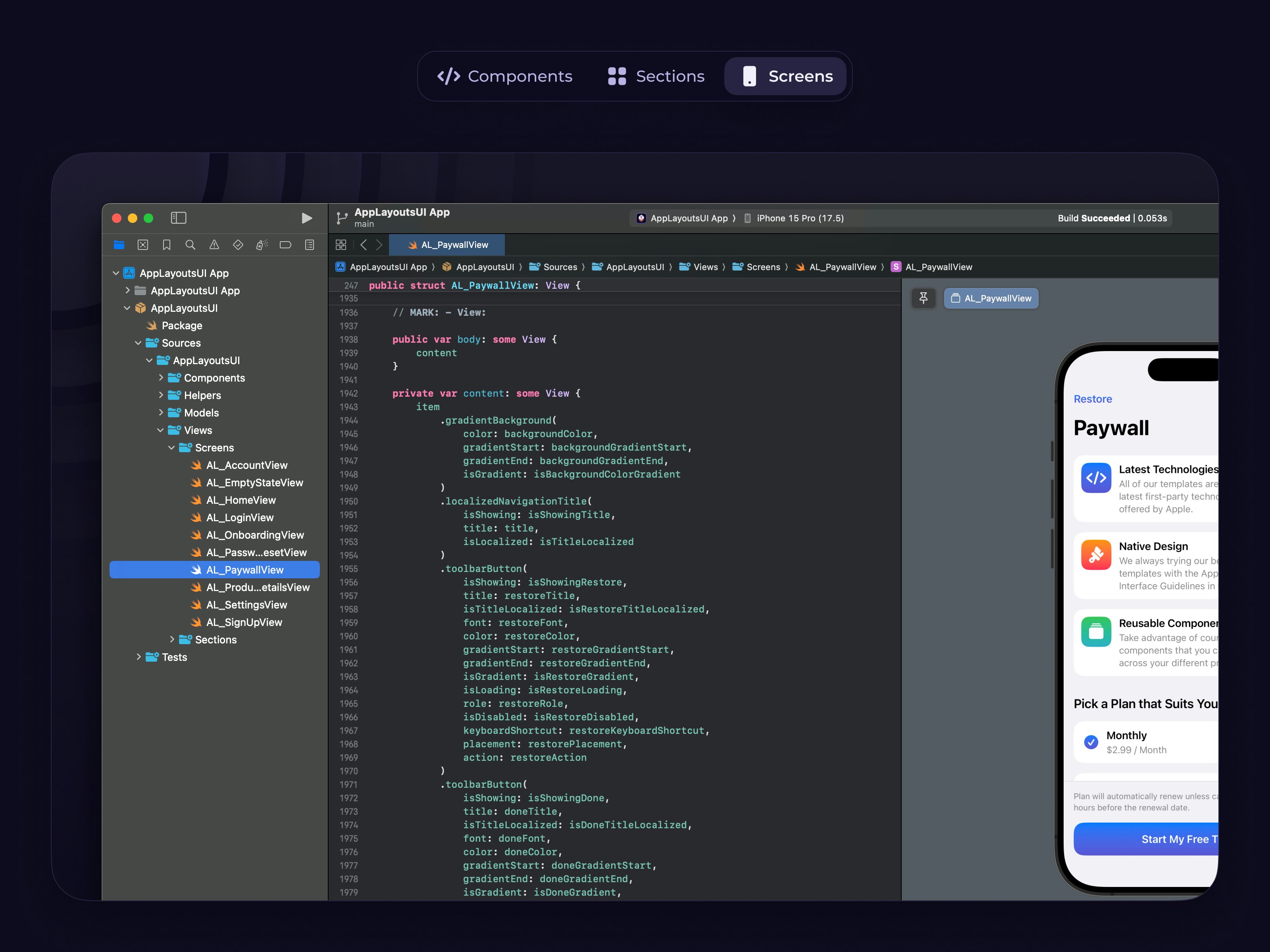Viewport: 1270px width, 952px height.
Task: Tap the Native Design feature card
Action: pos(1145,566)
